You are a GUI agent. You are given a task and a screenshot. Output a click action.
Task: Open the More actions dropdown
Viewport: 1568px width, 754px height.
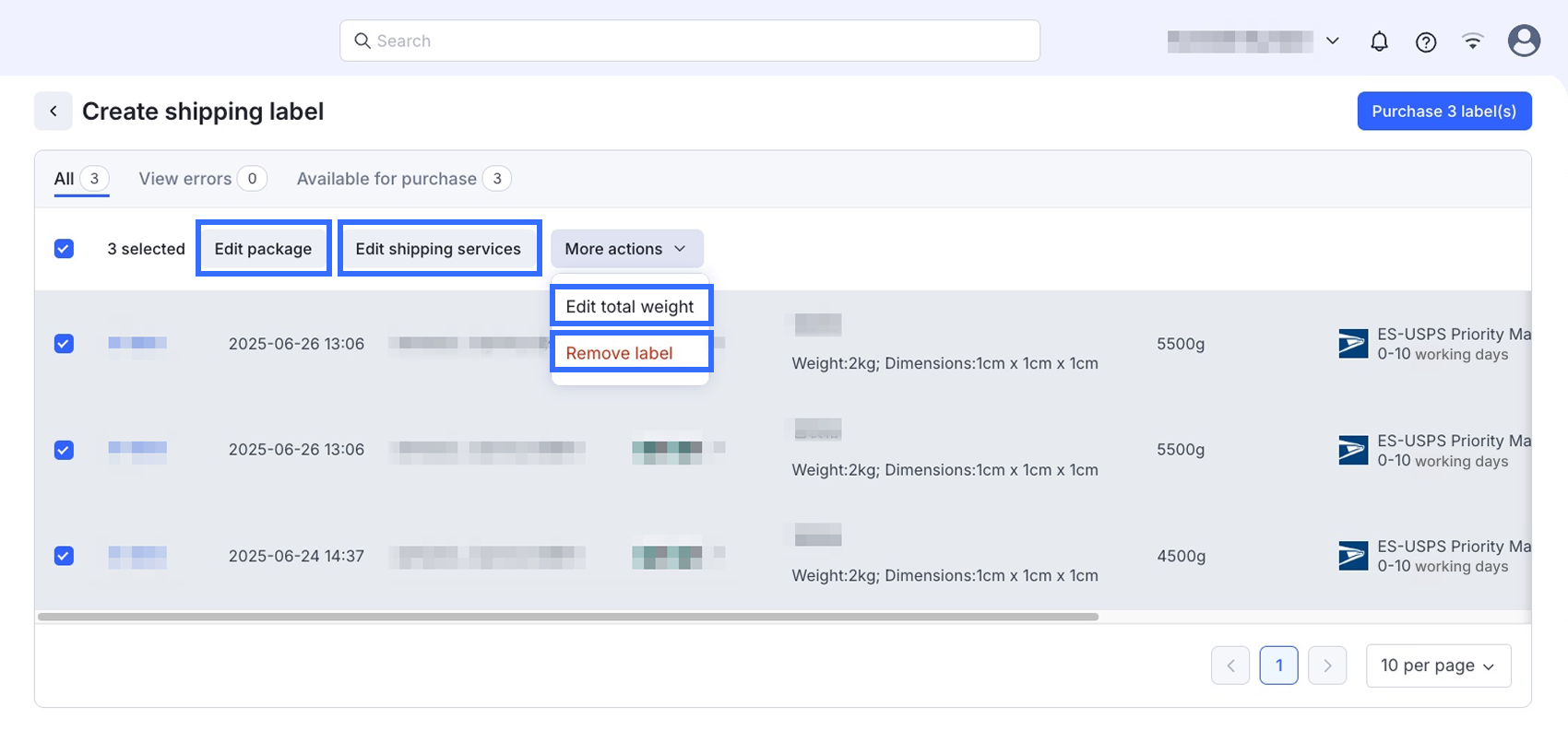point(627,249)
